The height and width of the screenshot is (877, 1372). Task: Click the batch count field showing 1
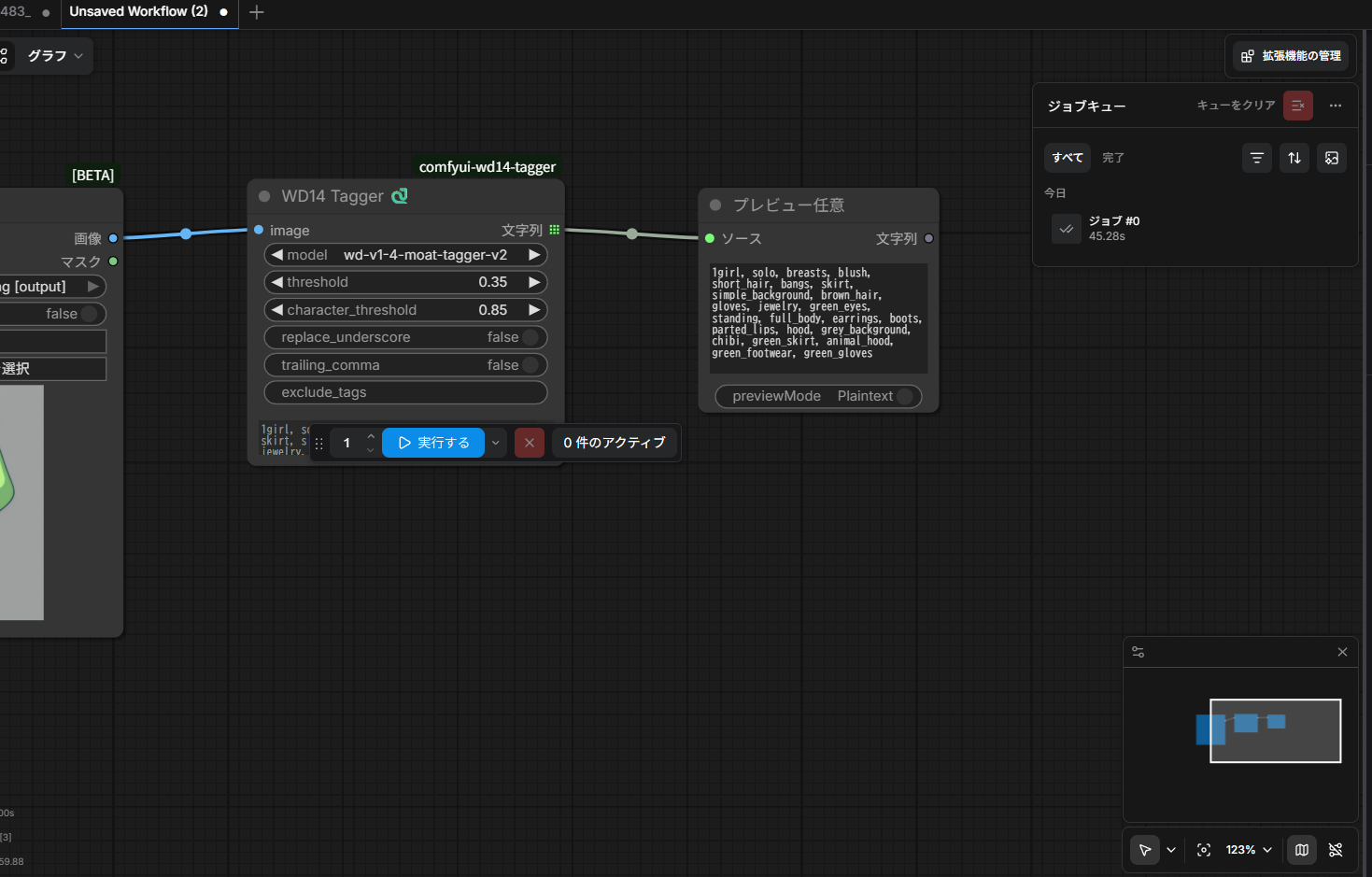tap(347, 443)
